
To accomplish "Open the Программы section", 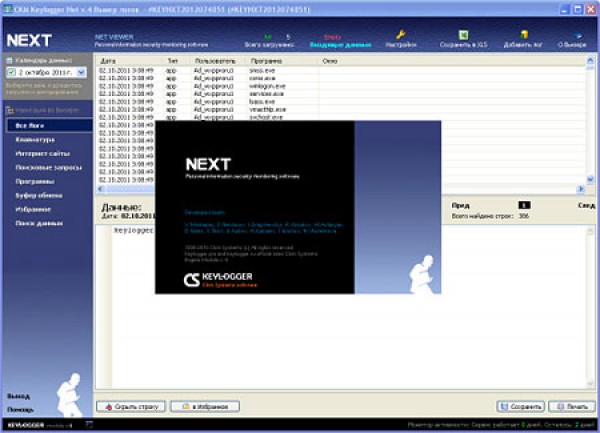I will [x=35, y=181].
